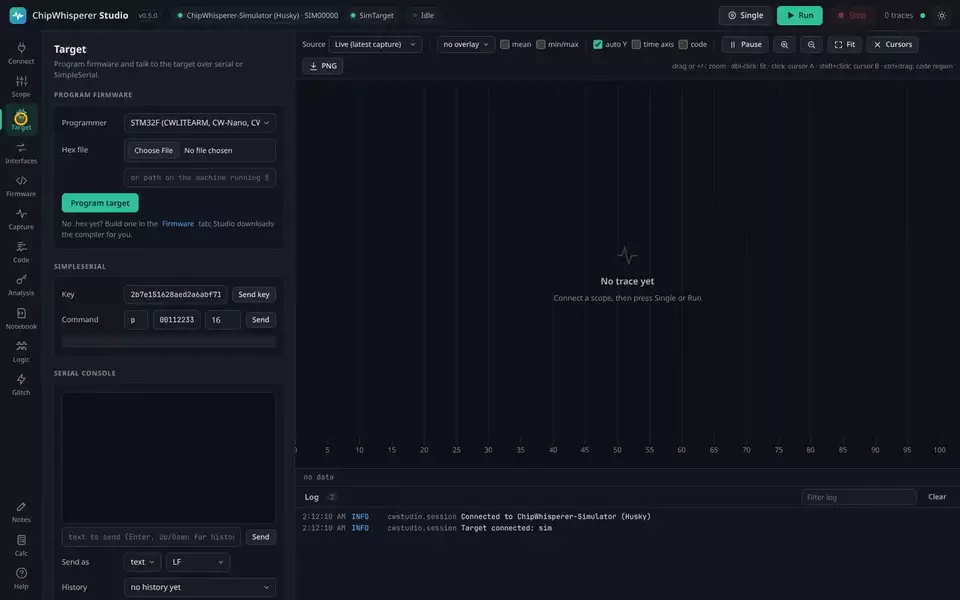Image resolution: width=960 pixels, height=600 pixels.
Task: Open the Notes pencil icon
Action: point(21,512)
